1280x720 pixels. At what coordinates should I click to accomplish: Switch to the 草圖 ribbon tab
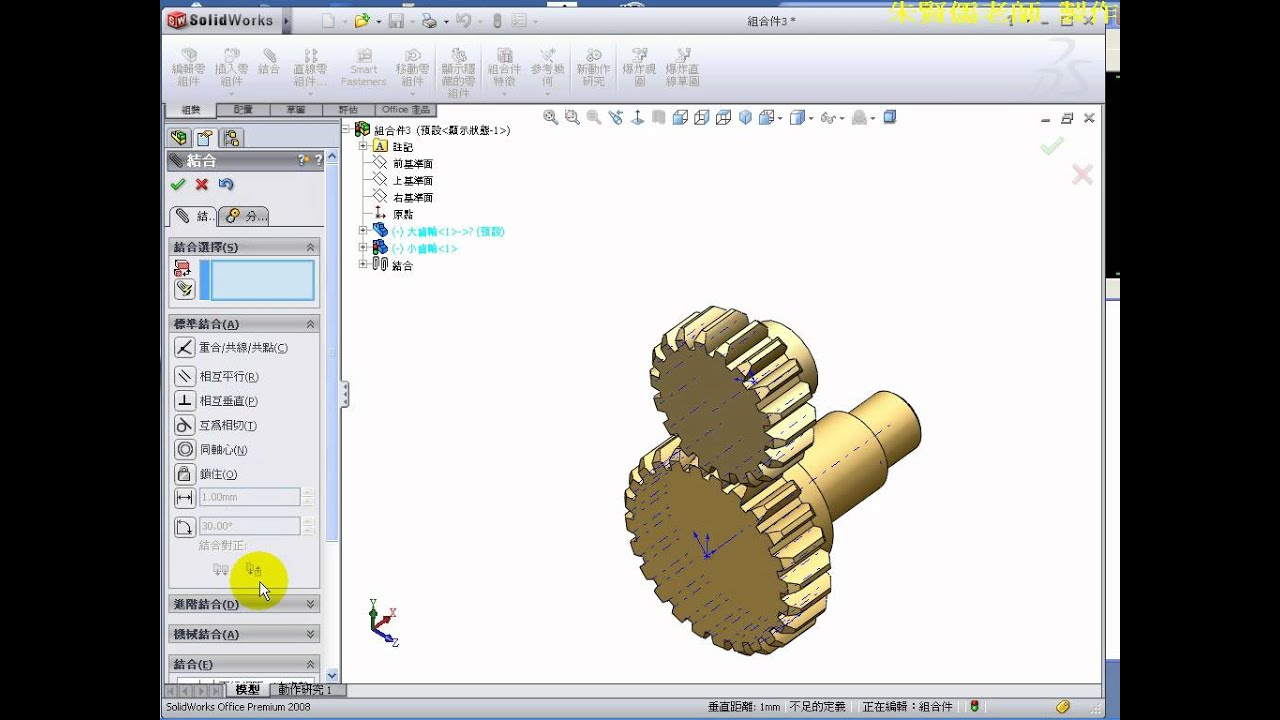(x=295, y=110)
